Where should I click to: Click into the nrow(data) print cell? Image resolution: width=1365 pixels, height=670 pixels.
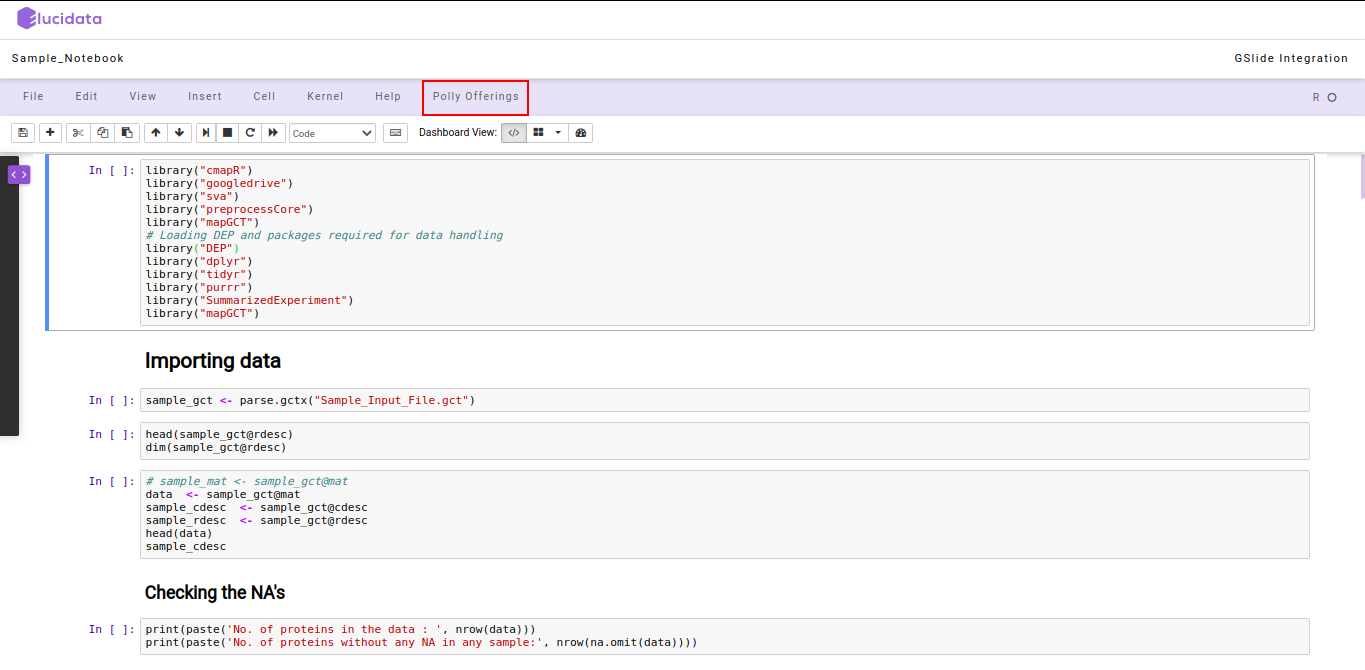coord(725,636)
